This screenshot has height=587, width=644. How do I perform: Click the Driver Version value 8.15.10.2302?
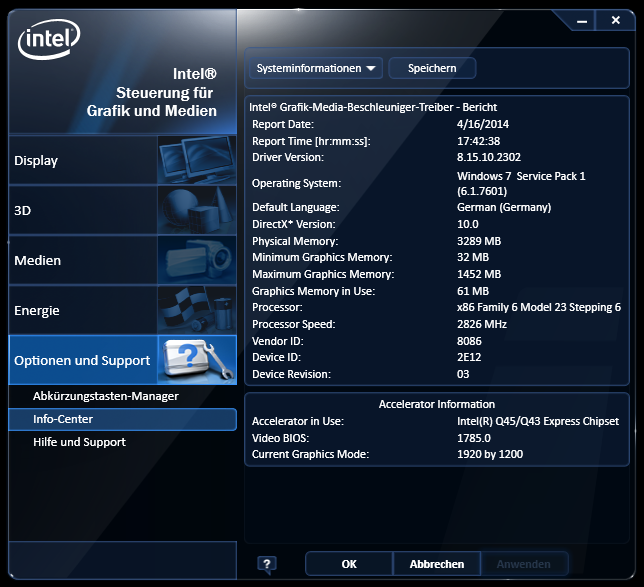pyautogui.click(x=489, y=157)
